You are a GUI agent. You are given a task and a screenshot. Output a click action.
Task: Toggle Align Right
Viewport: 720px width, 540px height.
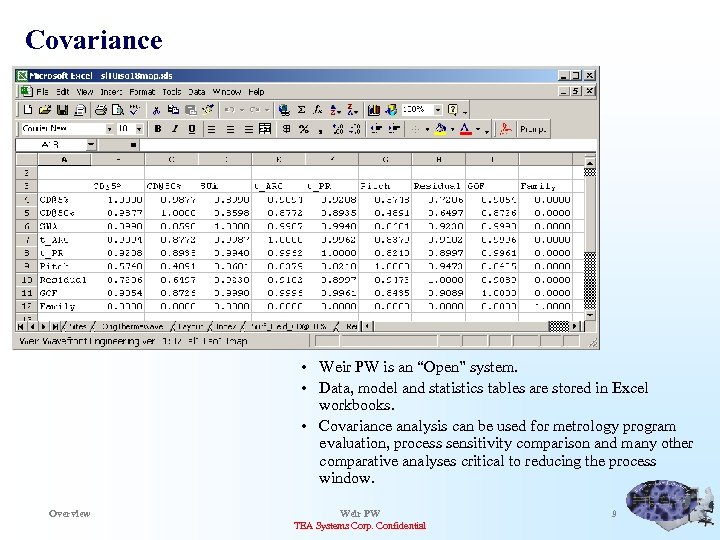coord(248,129)
